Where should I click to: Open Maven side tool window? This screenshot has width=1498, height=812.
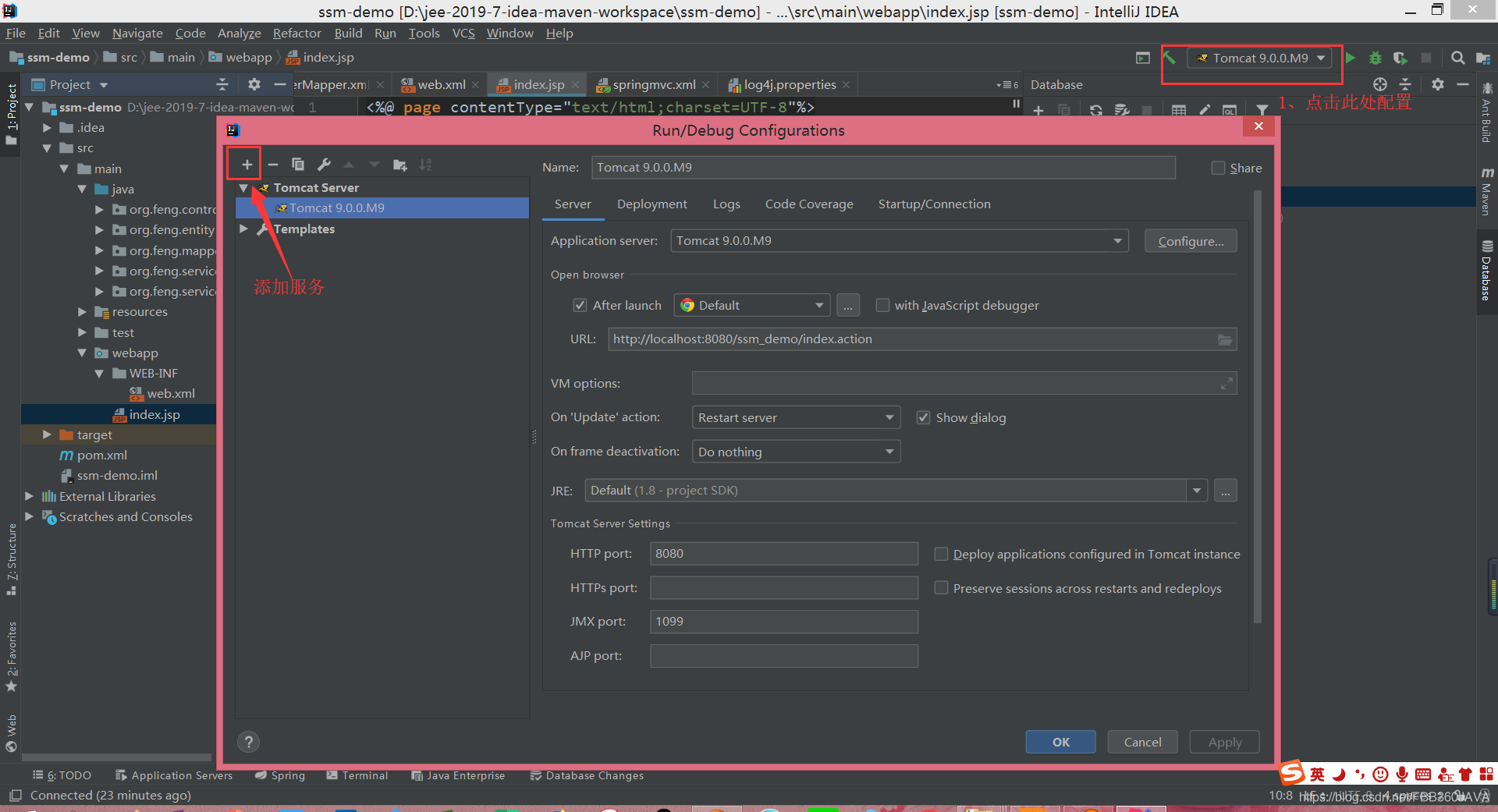(x=1487, y=191)
